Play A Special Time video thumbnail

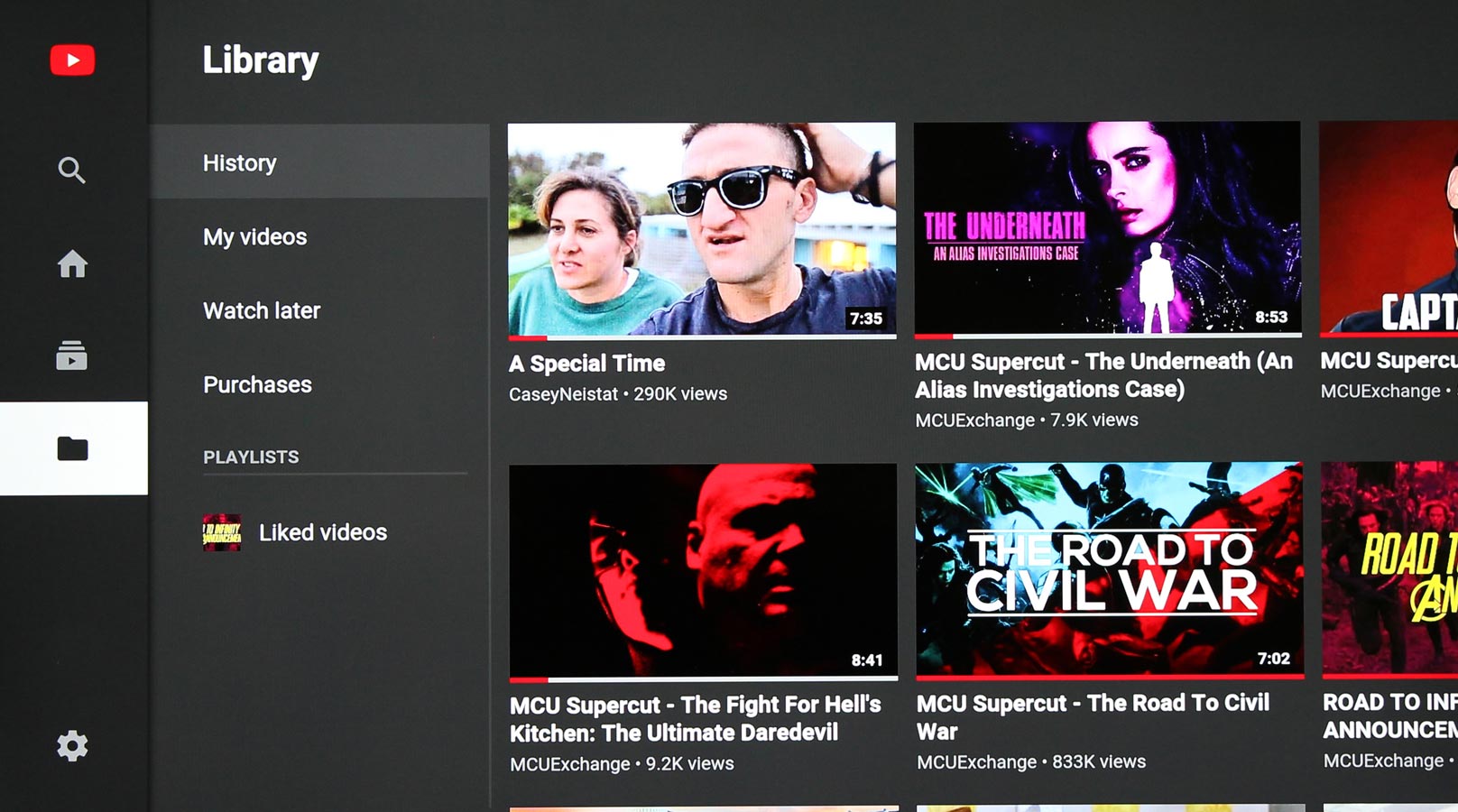point(702,229)
